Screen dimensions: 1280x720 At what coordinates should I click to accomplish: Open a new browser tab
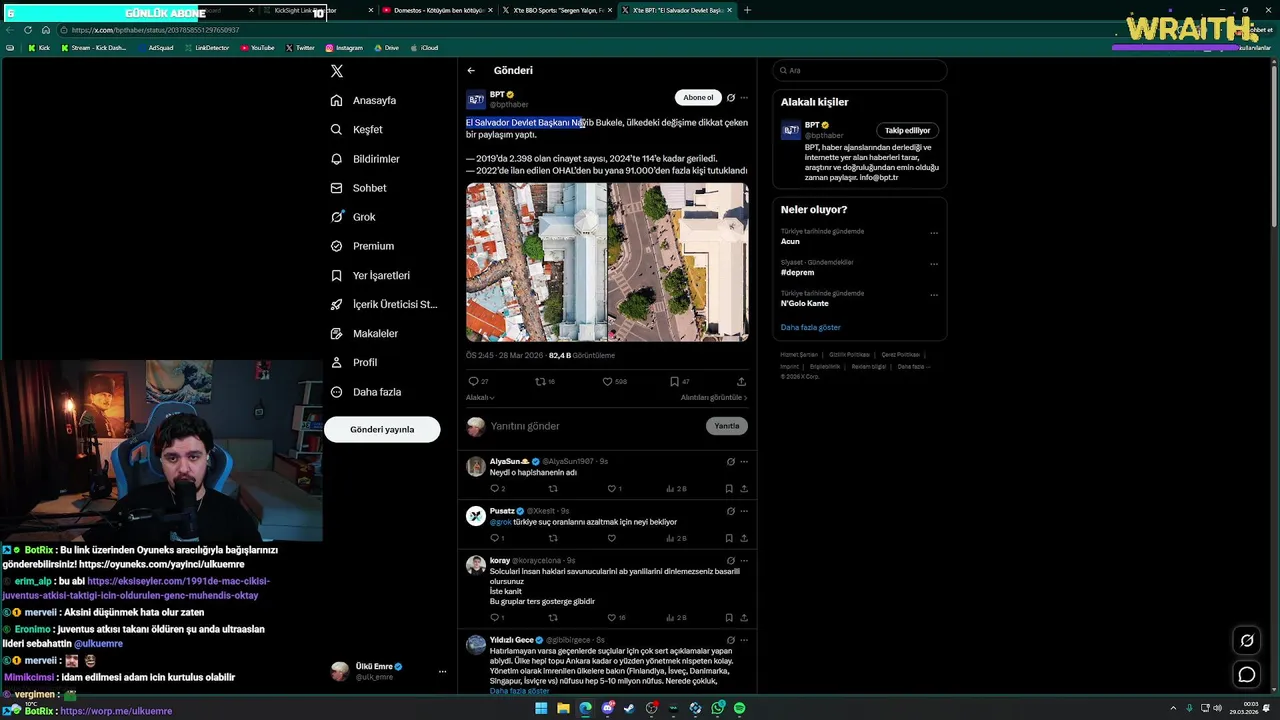(x=747, y=10)
